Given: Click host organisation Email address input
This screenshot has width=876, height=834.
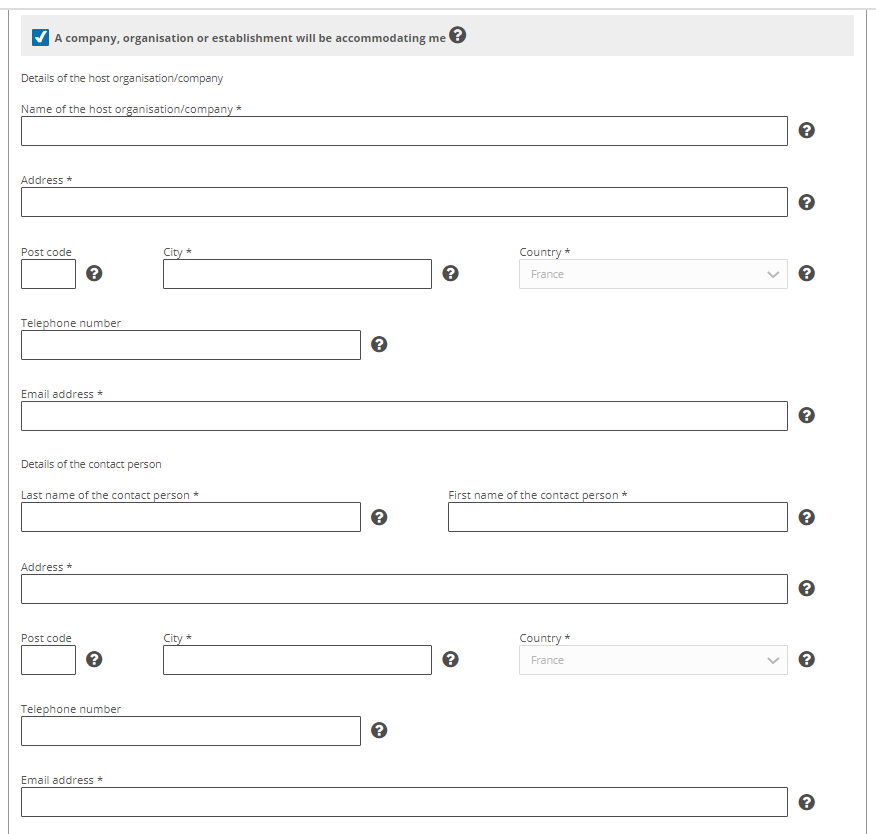Looking at the screenshot, I should [x=404, y=416].
